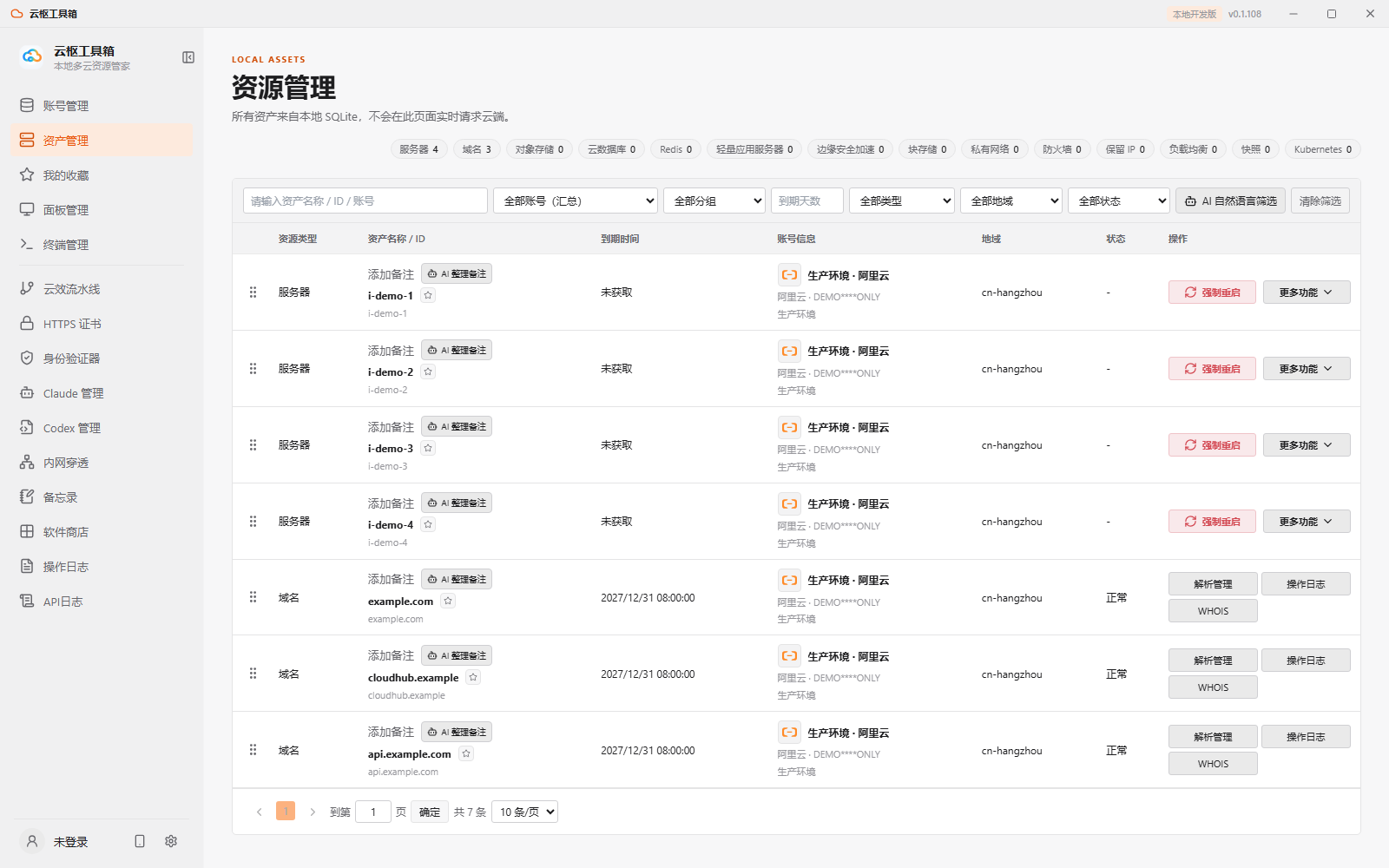
Task: Click the HTTPS 证书 lock icon
Action: (x=27, y=323)
